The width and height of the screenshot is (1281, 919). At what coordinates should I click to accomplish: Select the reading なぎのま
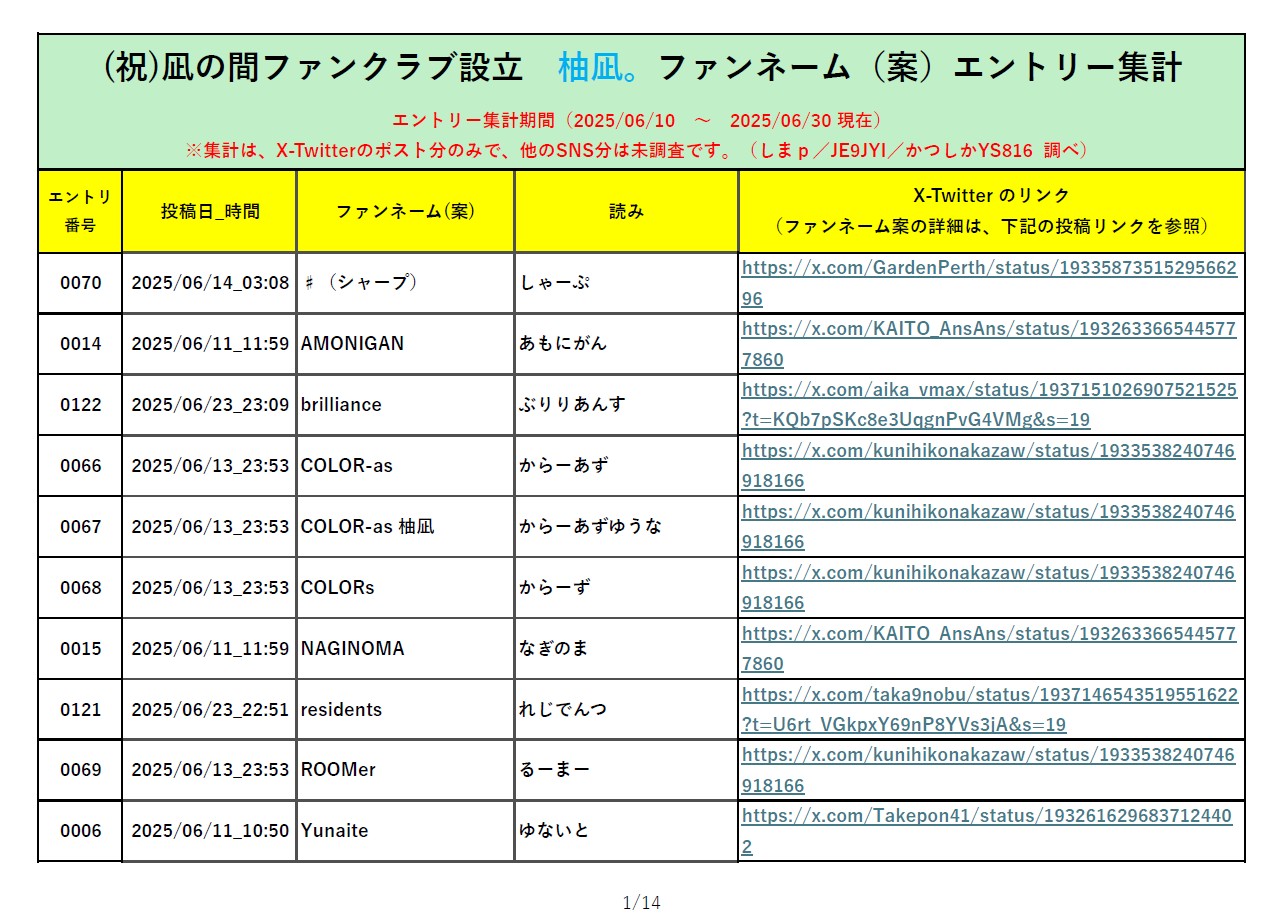(554, 649)
